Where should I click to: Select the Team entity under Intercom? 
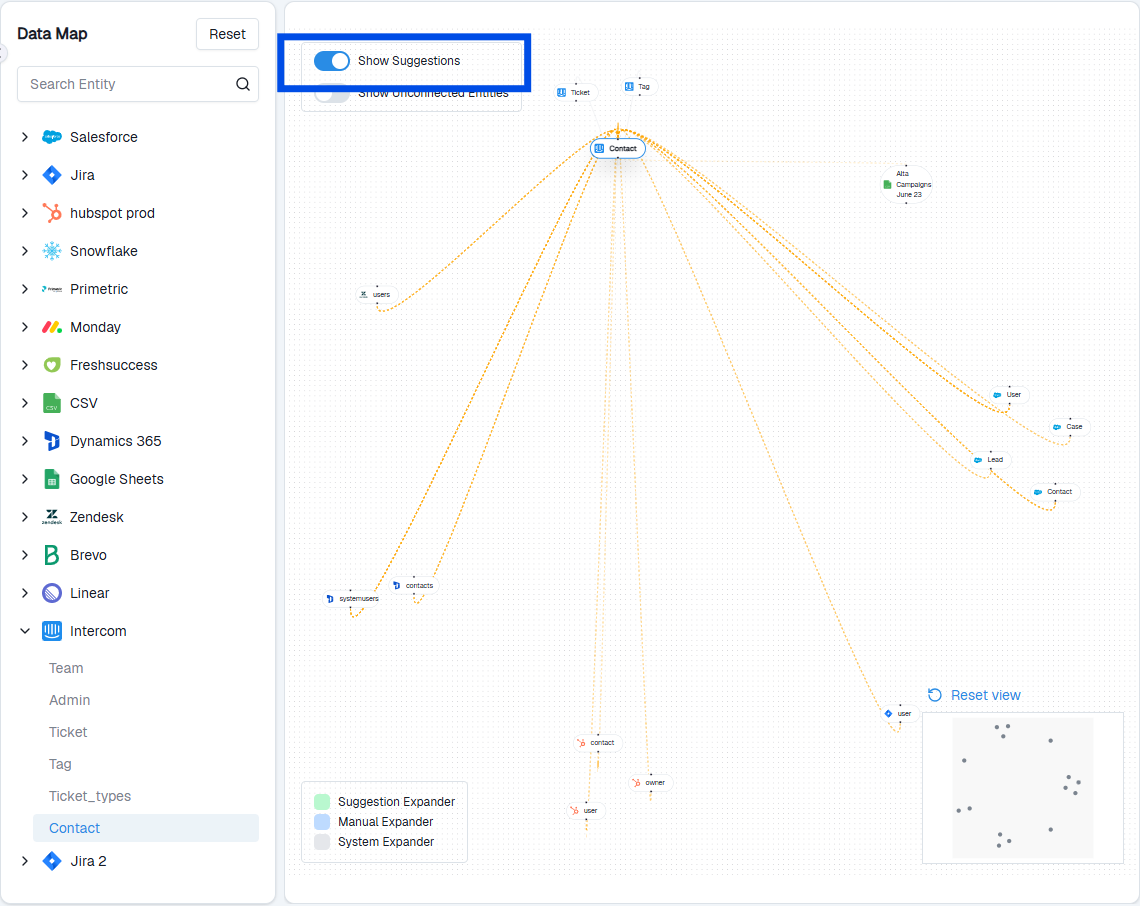pos(66,668)
